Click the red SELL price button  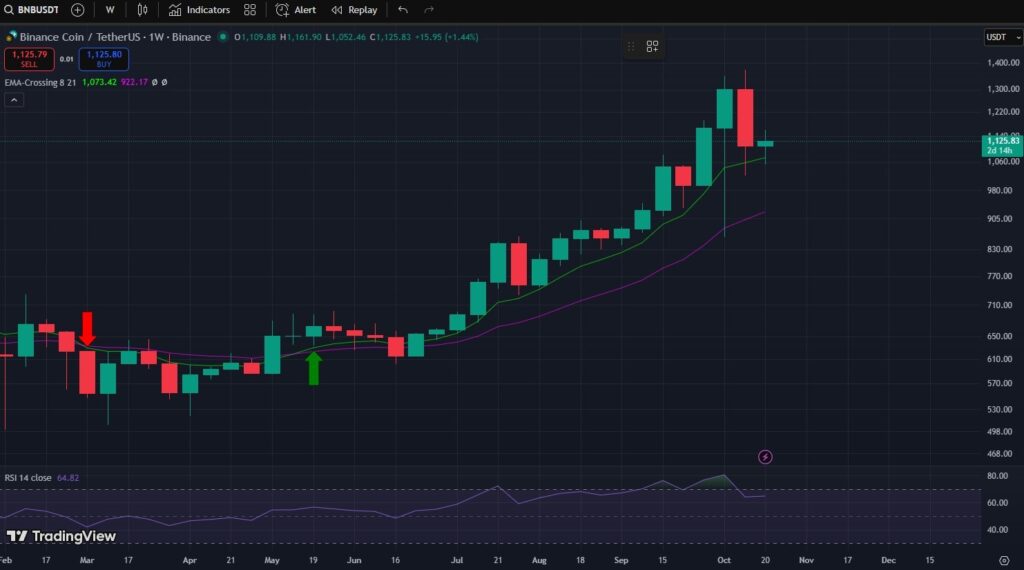pyautogui.click(x=28, y=59)
